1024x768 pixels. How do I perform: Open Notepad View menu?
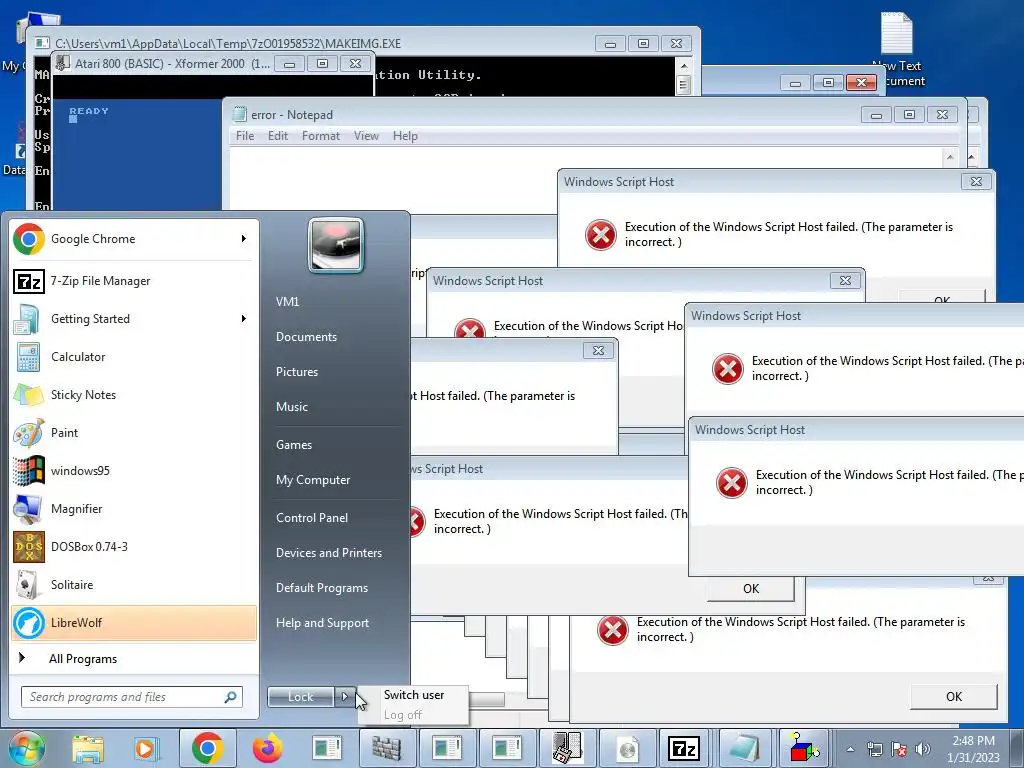click(x=366, y=136)
